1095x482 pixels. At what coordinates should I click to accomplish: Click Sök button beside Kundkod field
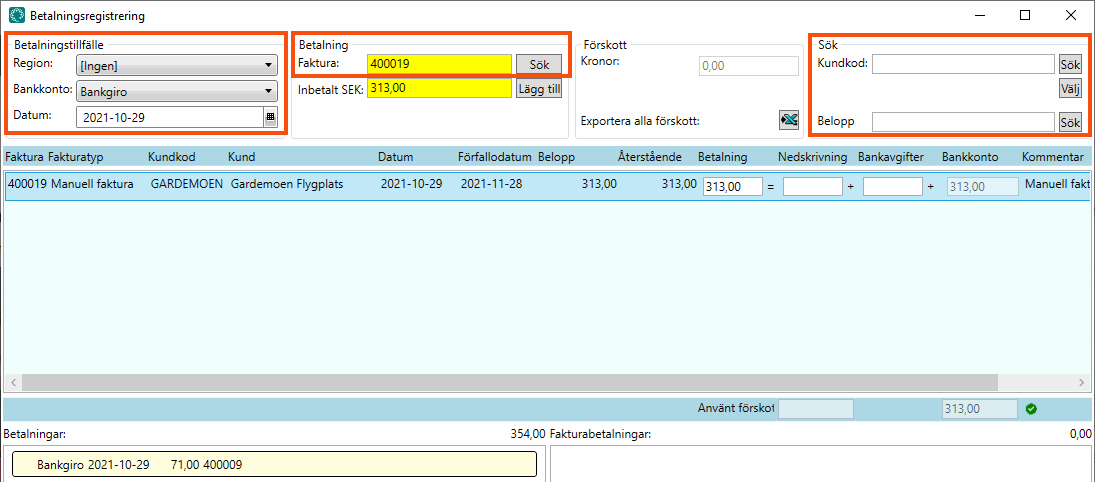(1070, 64)
